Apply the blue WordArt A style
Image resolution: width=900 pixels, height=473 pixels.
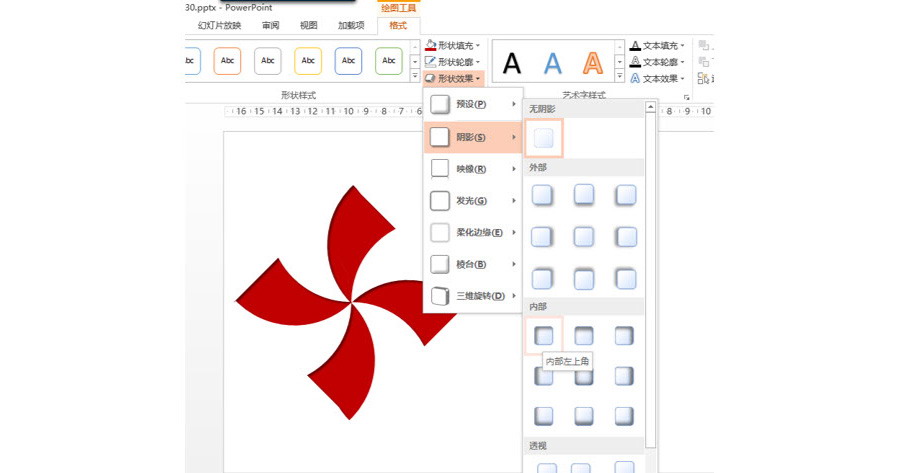point(552,63)
